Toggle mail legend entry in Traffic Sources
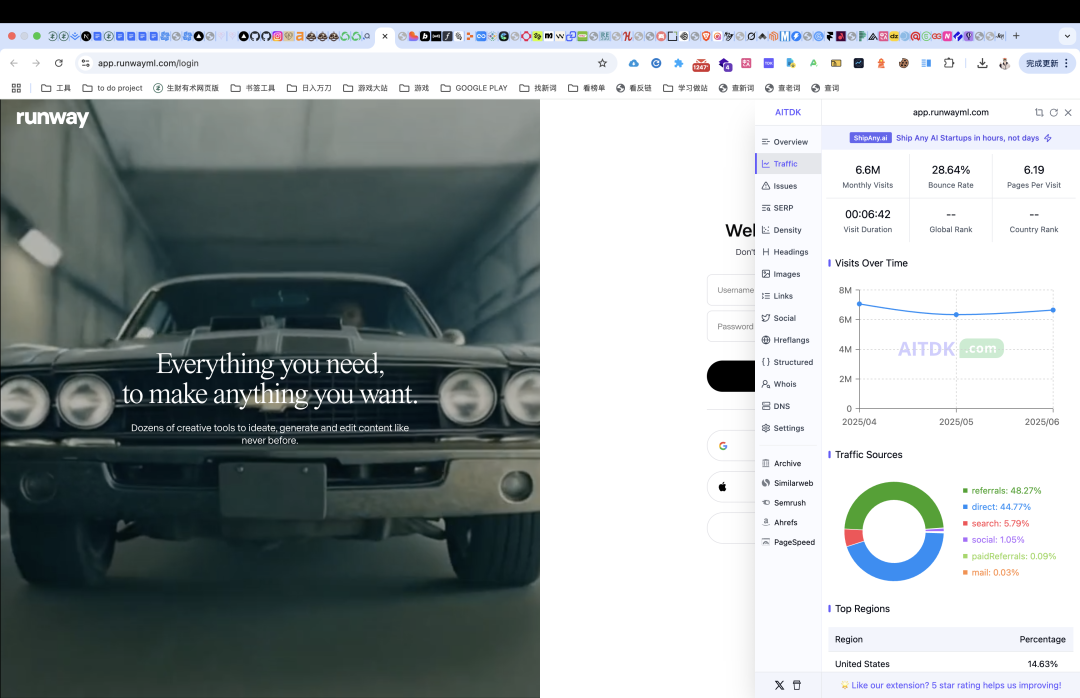Viewport: 1080px width, 698px height. 990,573
